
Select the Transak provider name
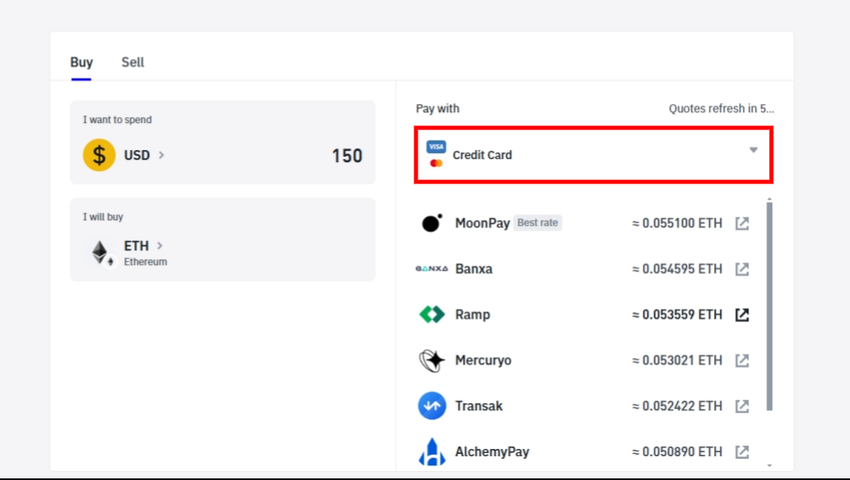479,406
